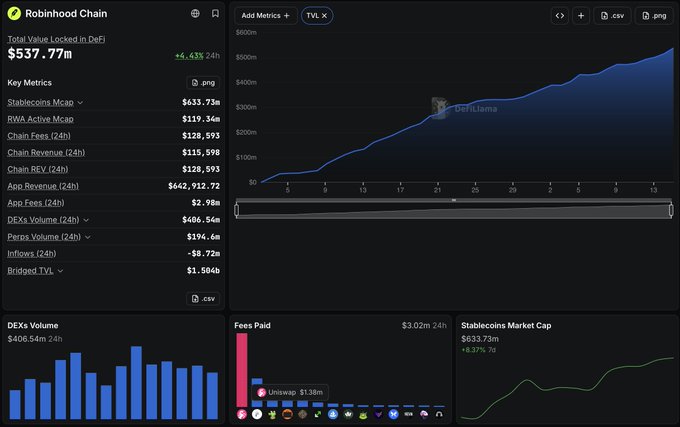Click the first bar in DEXs Volume chart
680x427 pixels.
[x=15, y=405]
